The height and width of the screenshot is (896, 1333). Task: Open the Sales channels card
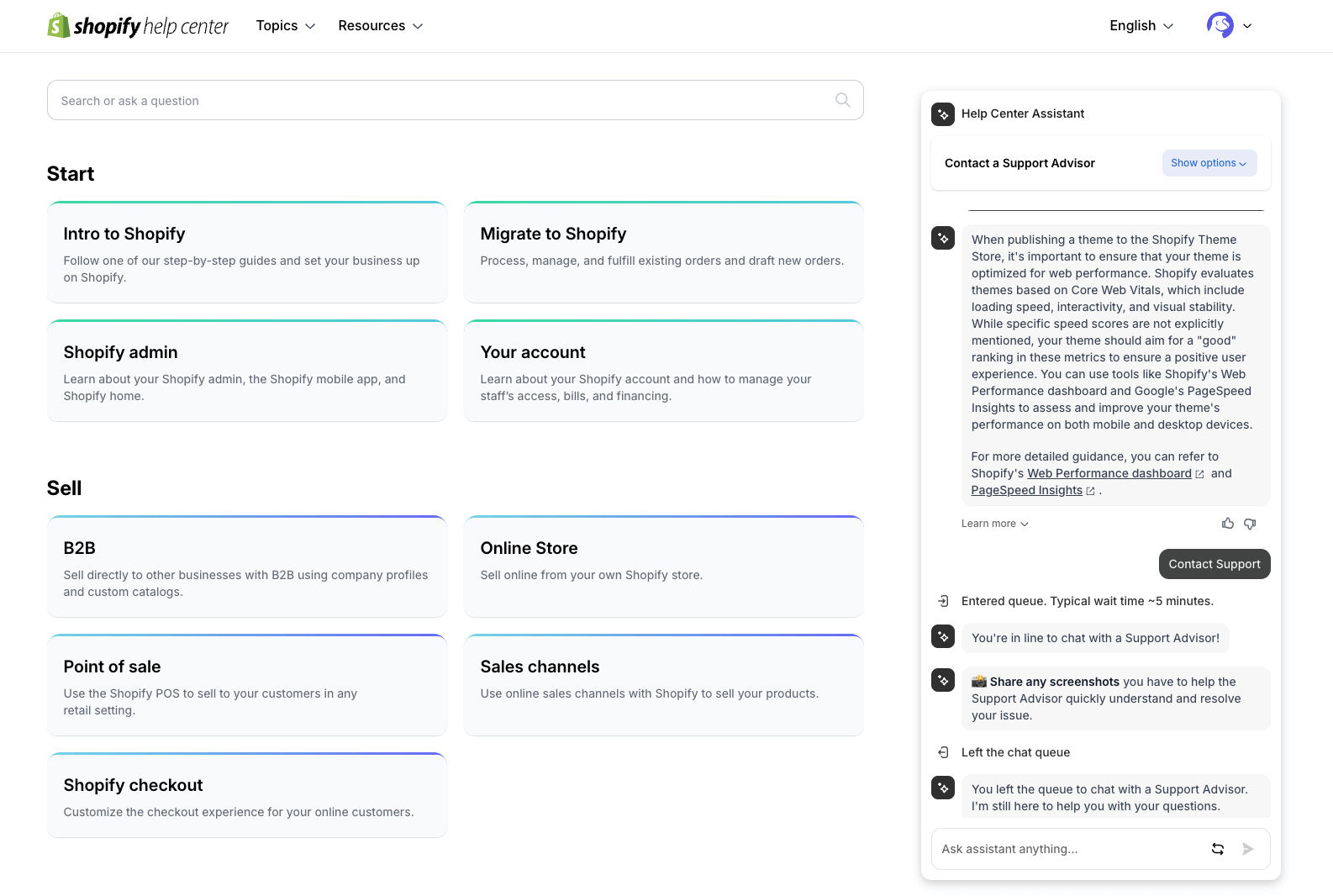click(664, 685)
